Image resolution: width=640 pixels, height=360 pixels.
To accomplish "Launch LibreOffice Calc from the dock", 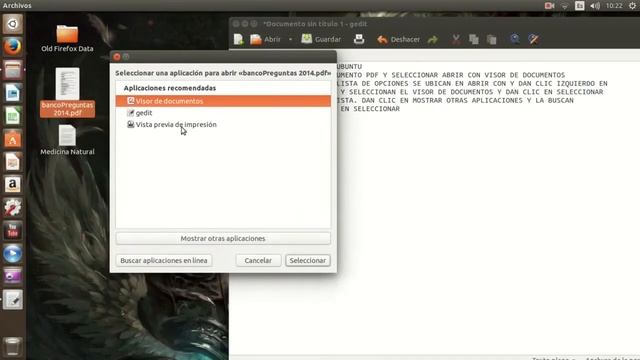I will point(13,116).
